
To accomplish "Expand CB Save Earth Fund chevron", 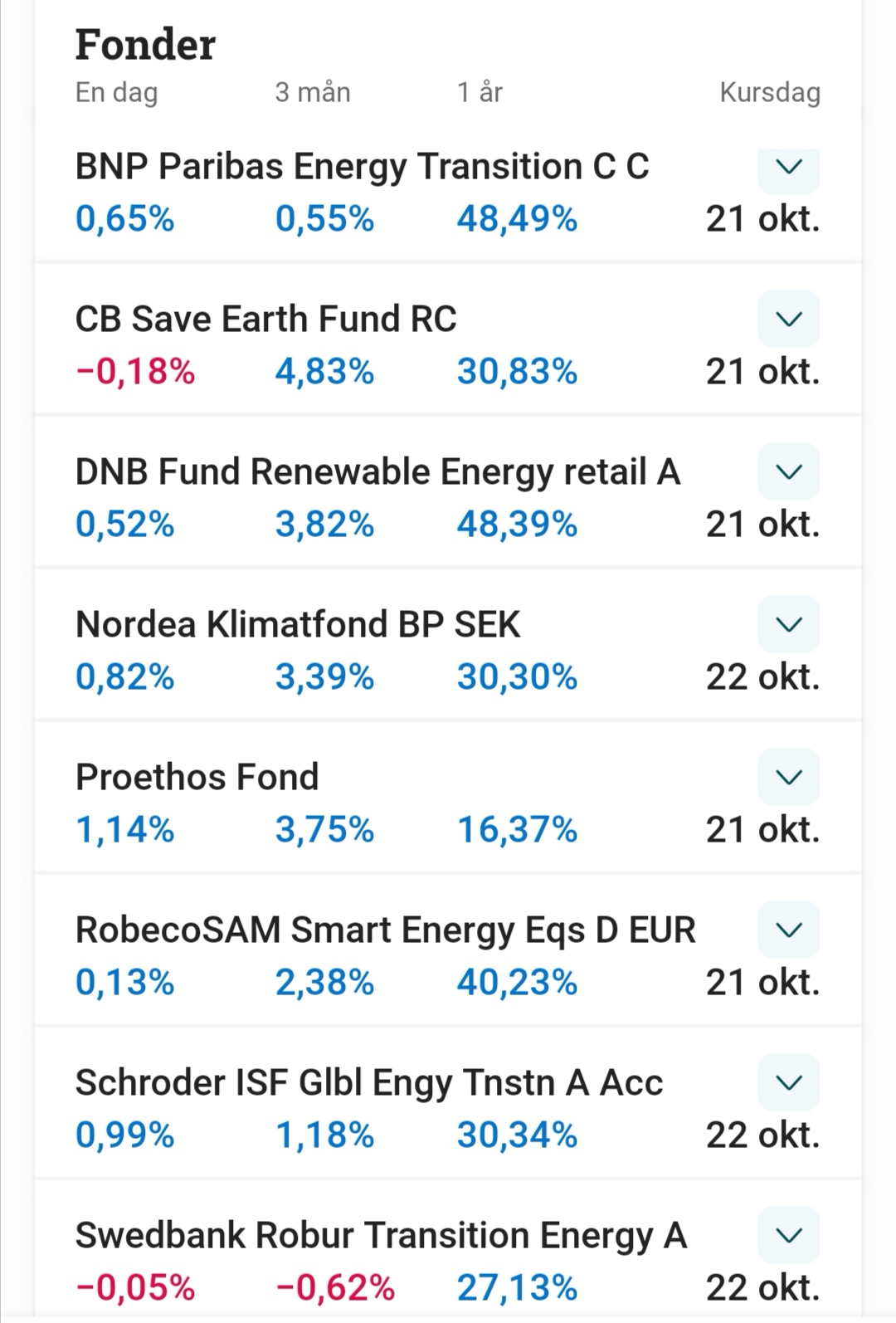I will point(788,319).
